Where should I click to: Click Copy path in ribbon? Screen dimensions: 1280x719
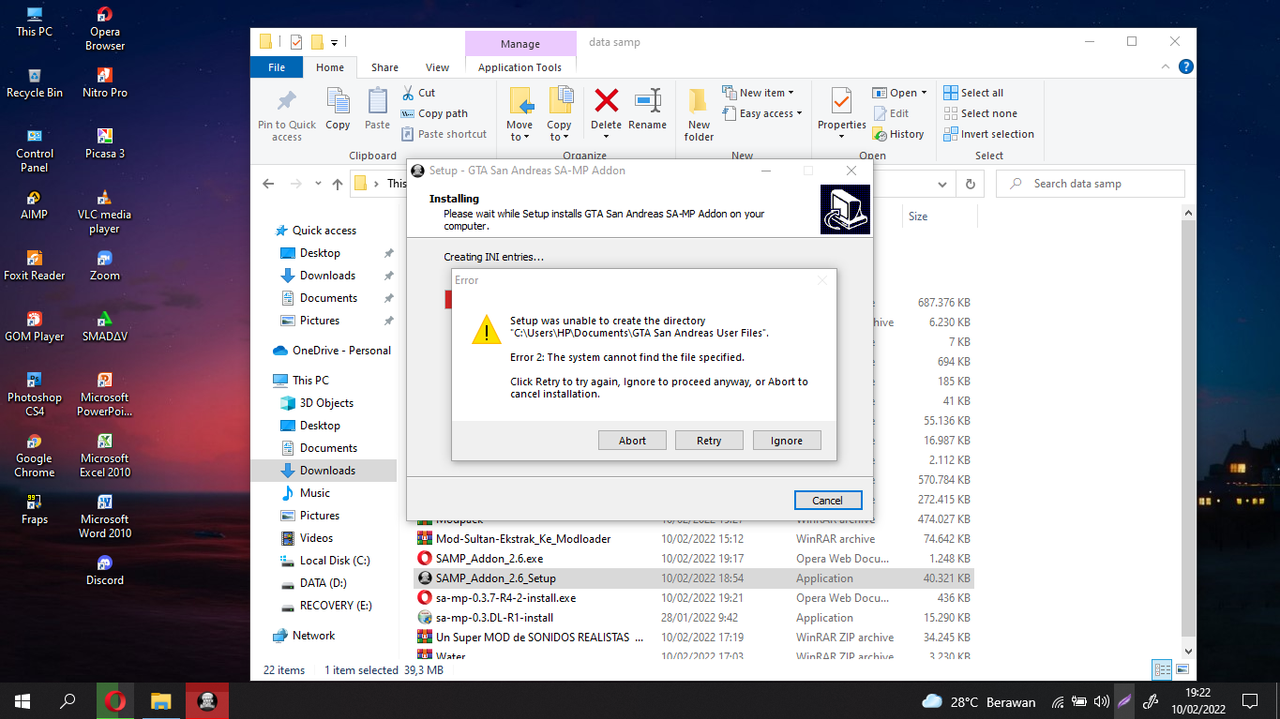[435, 113]
